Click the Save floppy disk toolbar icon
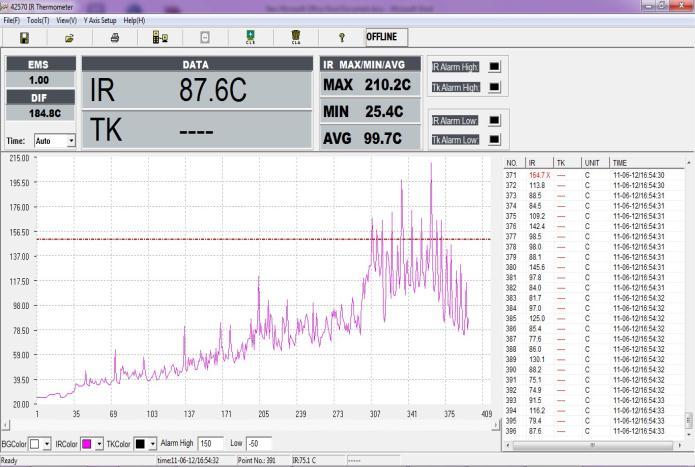The height and width of the screenshot is (467, 695). click(24, 38)
